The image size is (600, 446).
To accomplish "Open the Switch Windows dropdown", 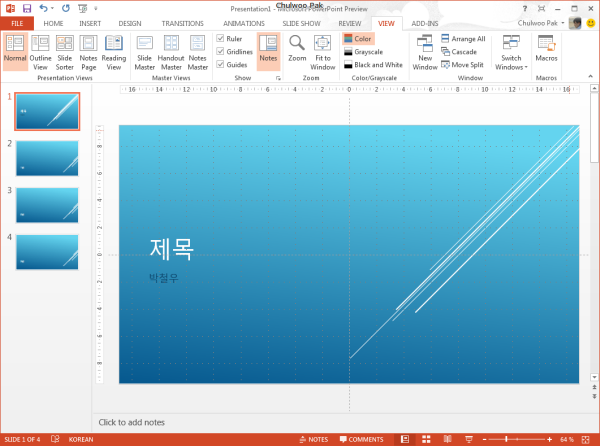I will [x=511, y=52].
